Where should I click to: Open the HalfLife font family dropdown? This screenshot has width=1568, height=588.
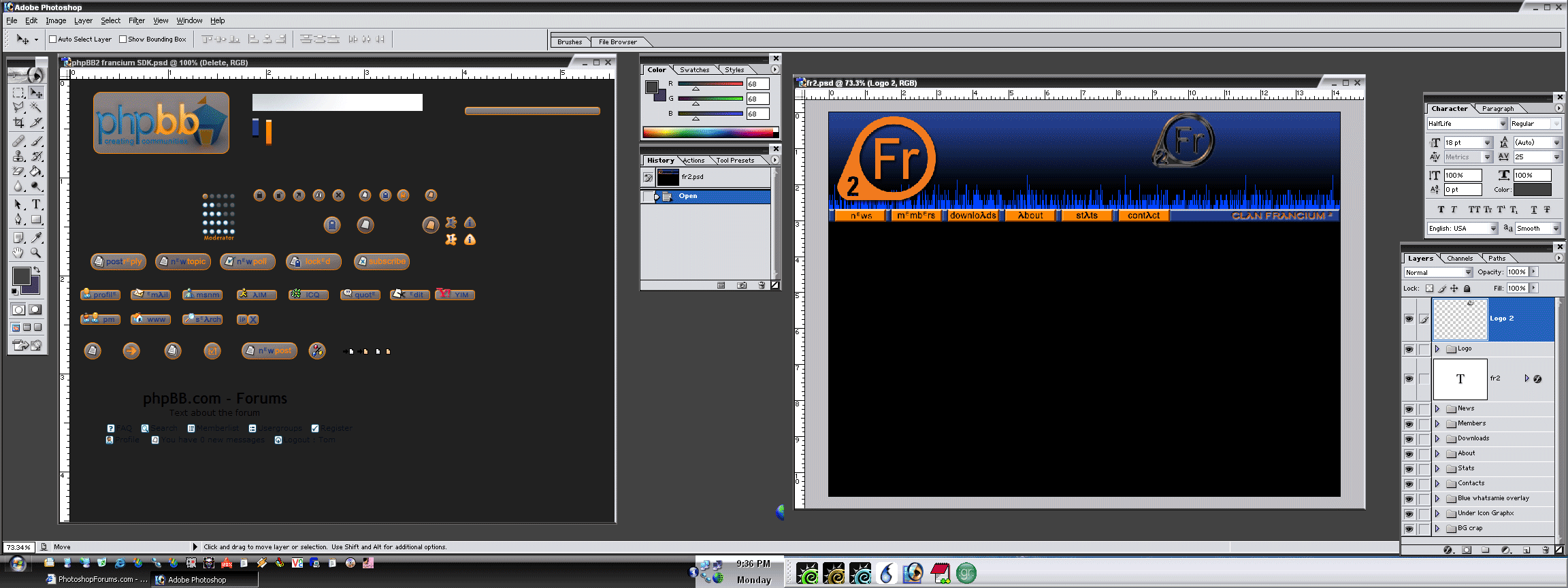click(1503, 124)
